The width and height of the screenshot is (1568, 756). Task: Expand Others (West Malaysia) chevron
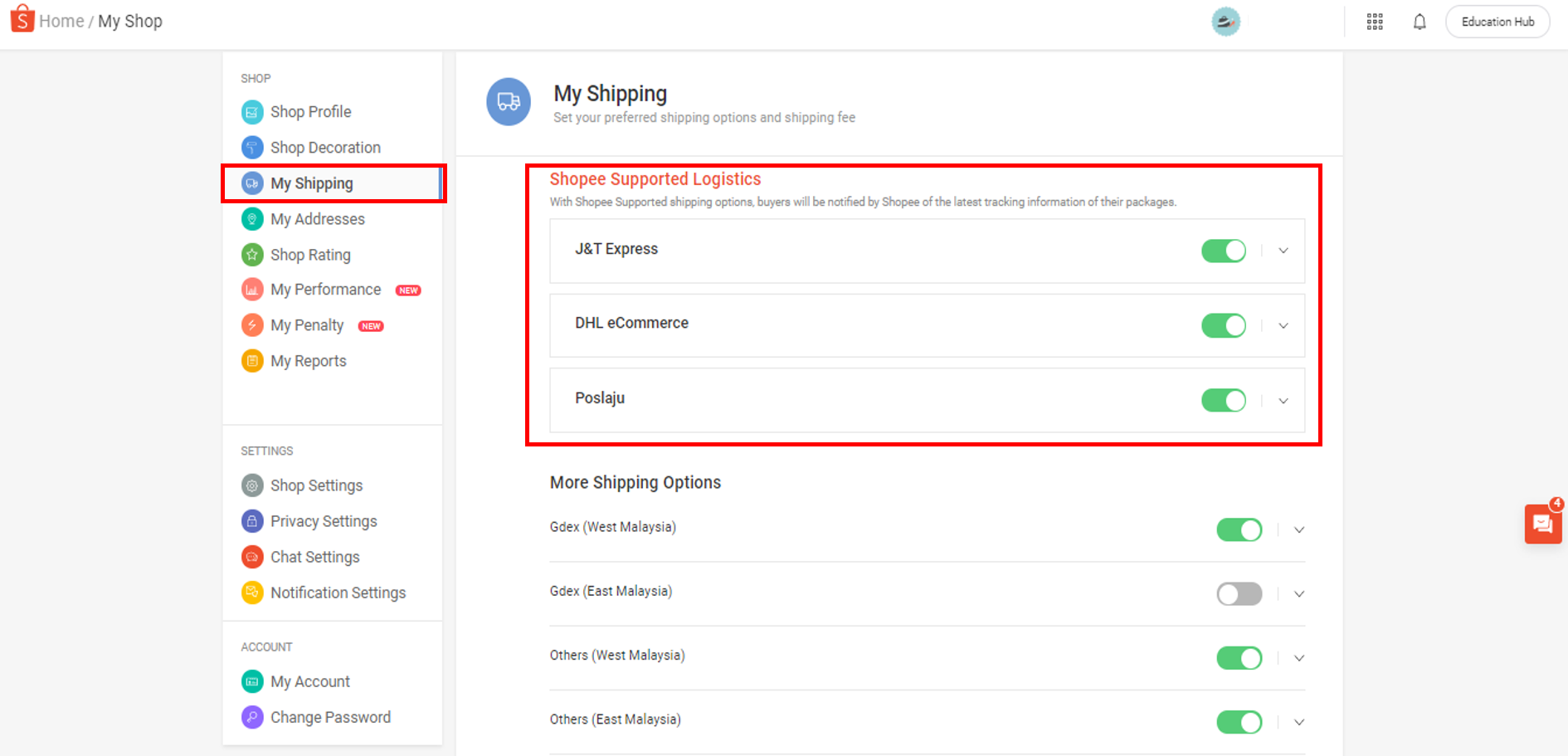coord(1299,659)
